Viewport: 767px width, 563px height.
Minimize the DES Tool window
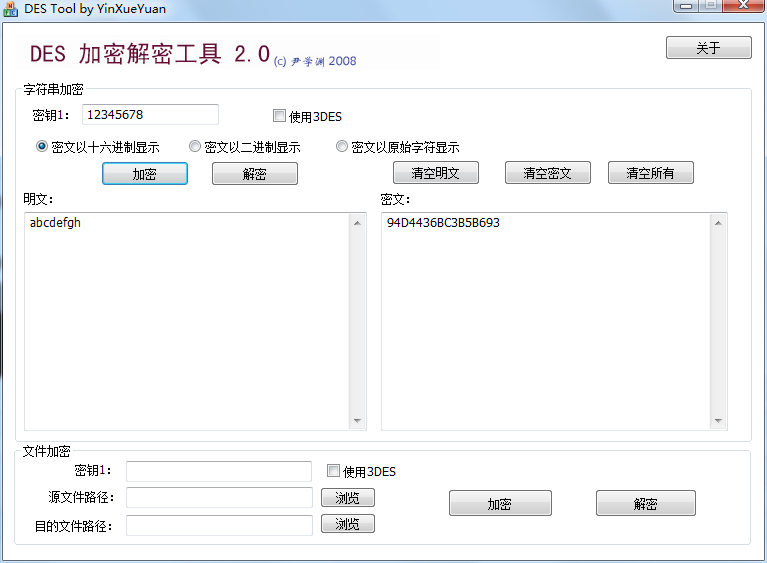pyautogui.click(x=686, y=6)
